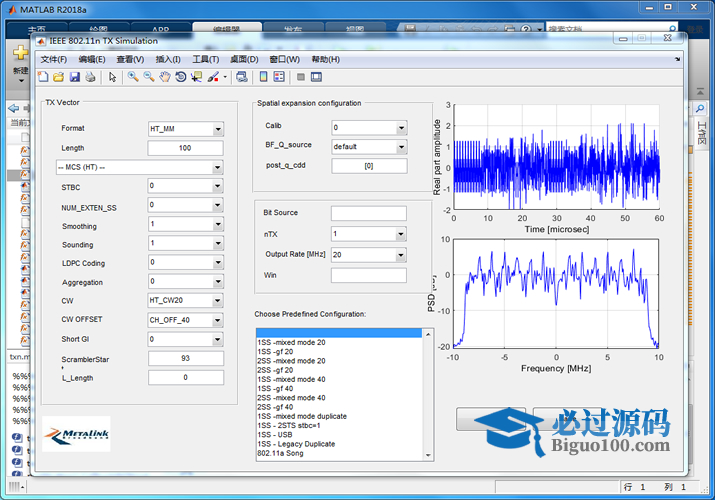Open the 文件(F) menu
The width and height of the screenshot is (715, 500).
[x=53, y=59]
